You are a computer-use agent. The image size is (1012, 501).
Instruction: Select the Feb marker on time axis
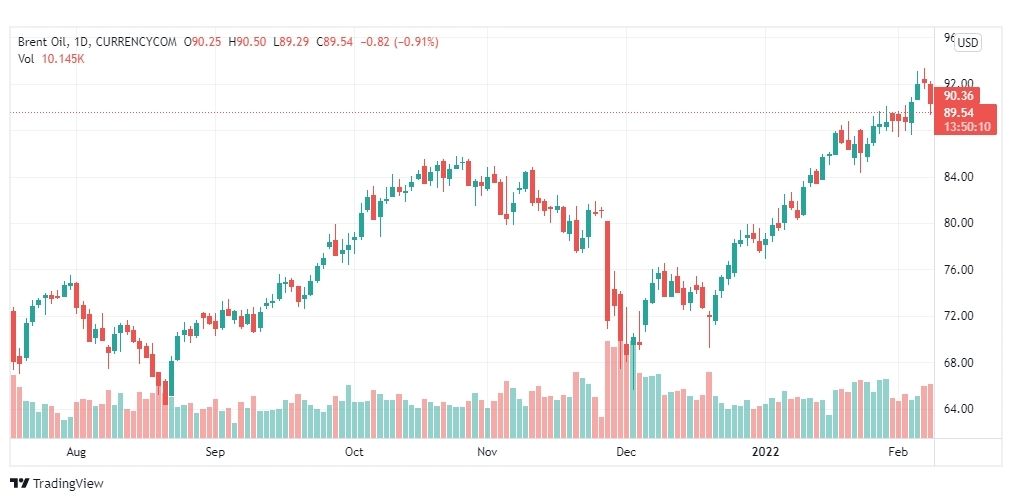click(x=898, y=452)
